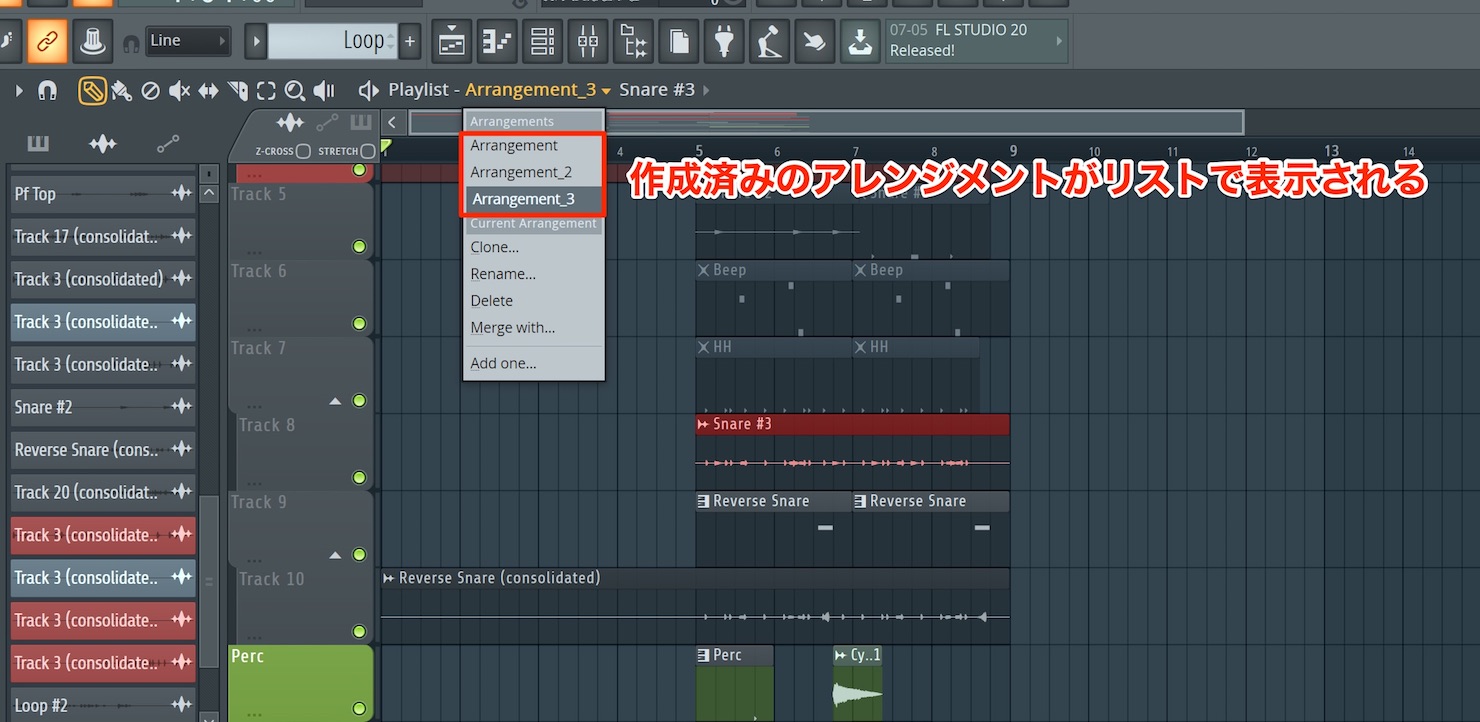Open the Playlist view icon
The height and width of the screenshot is (722, 1480).
[451, 41]
